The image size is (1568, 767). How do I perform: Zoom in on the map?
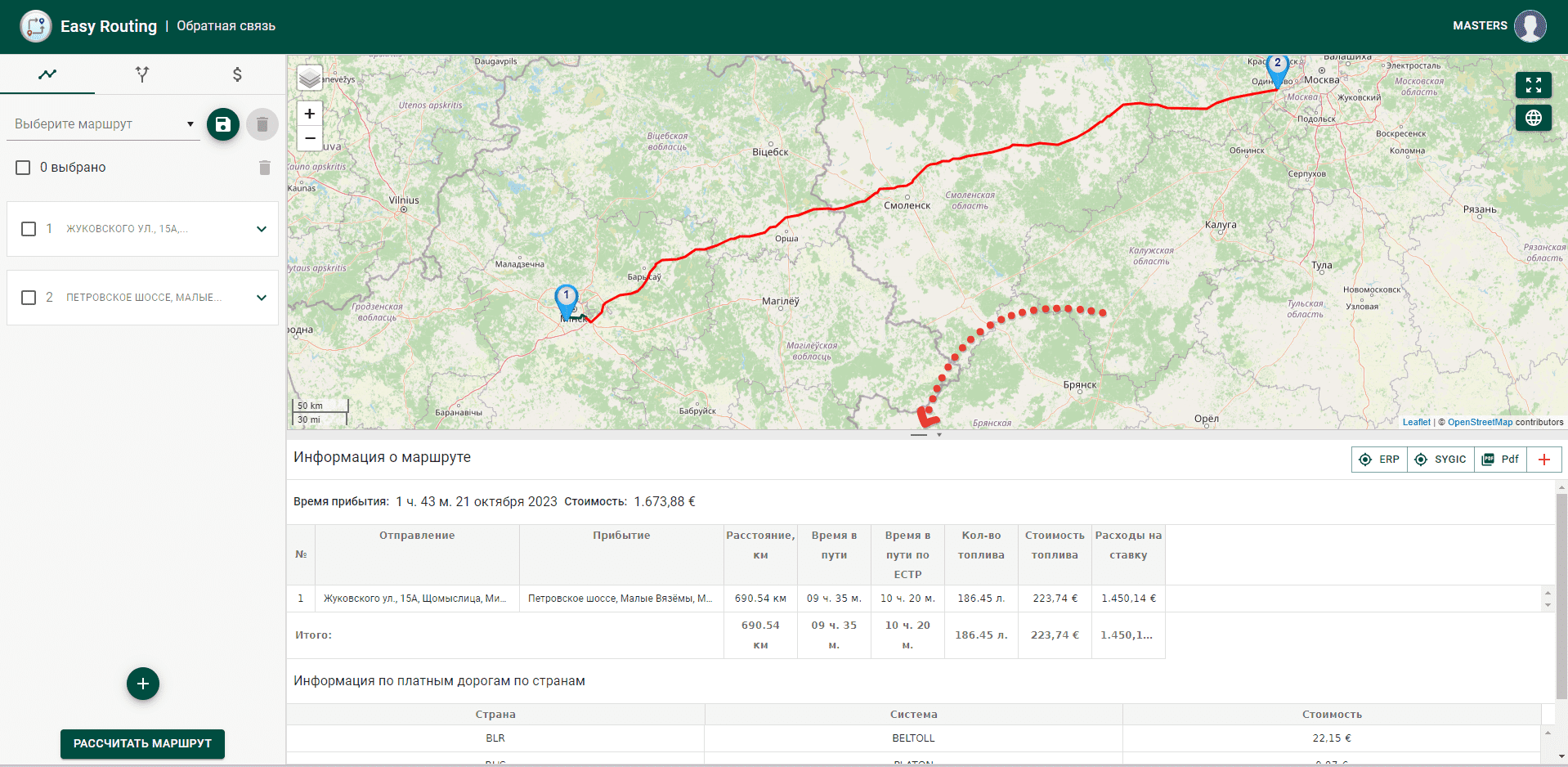[x=309, y=114]
